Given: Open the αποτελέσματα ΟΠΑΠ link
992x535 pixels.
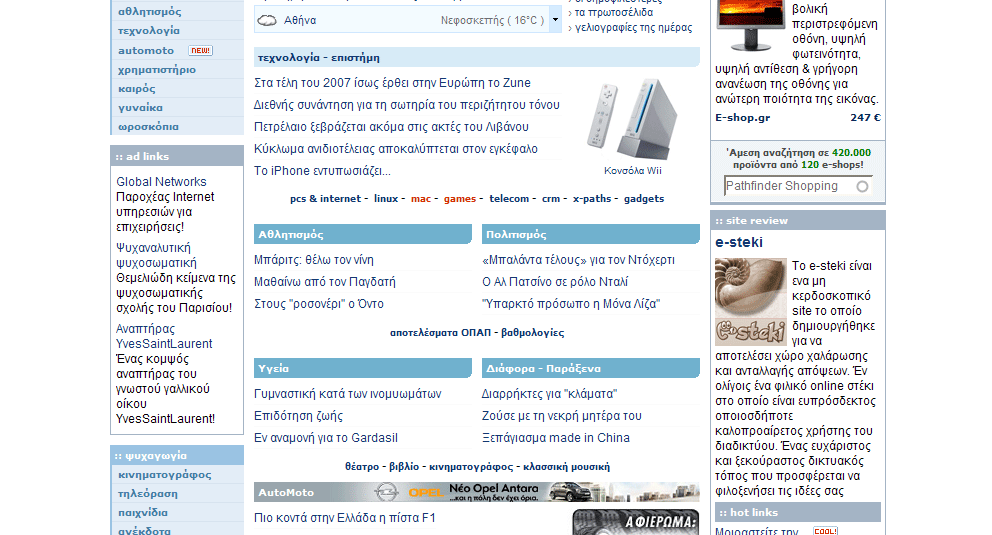Looking at the screenshot, I should (x=440, y=333).
